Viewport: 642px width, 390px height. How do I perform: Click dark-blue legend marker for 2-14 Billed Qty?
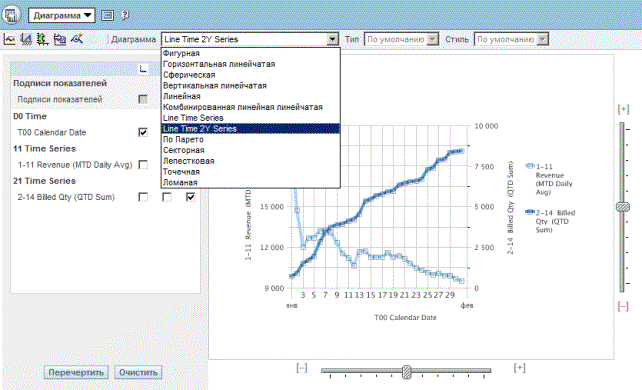(x=530, y=212)
